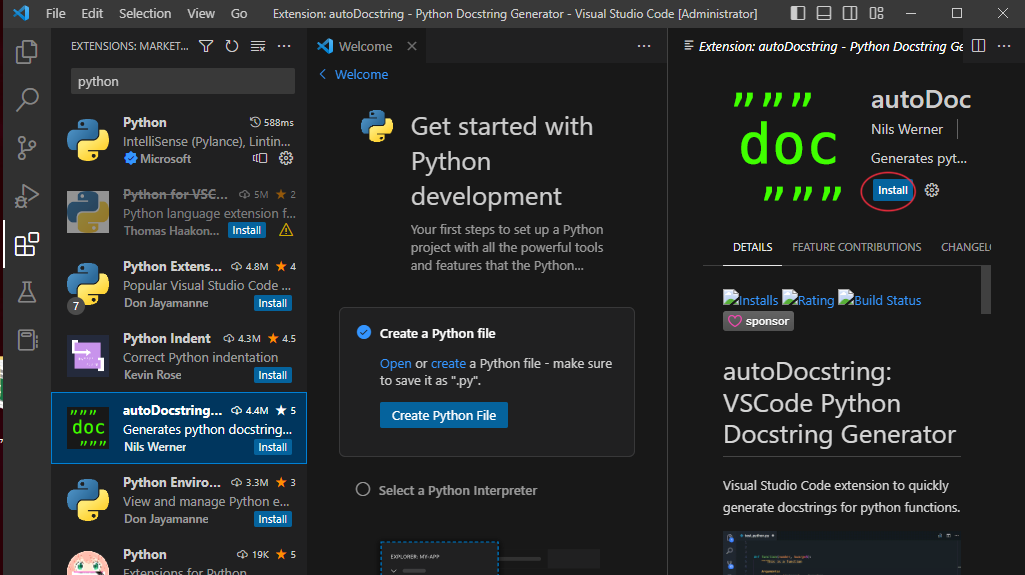The image size is (1025, 575).
Task: Open the Testing flask view
Action: [x=27, y=292]
